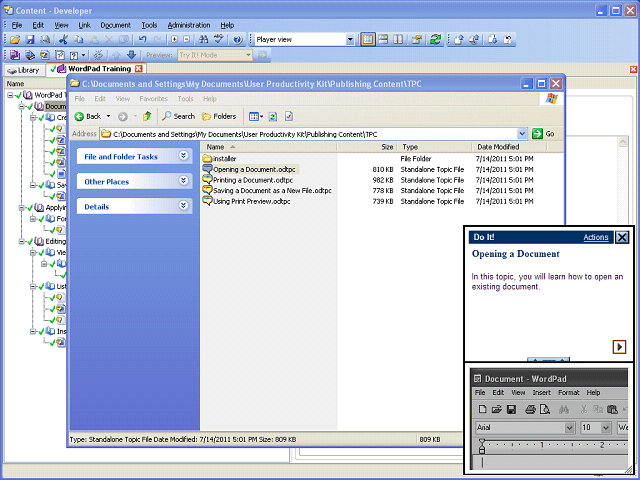The width and height of the screenshot is (640, 480).
Task: Click the Save disk icon in WordPad window
Action: click(511, 409)
